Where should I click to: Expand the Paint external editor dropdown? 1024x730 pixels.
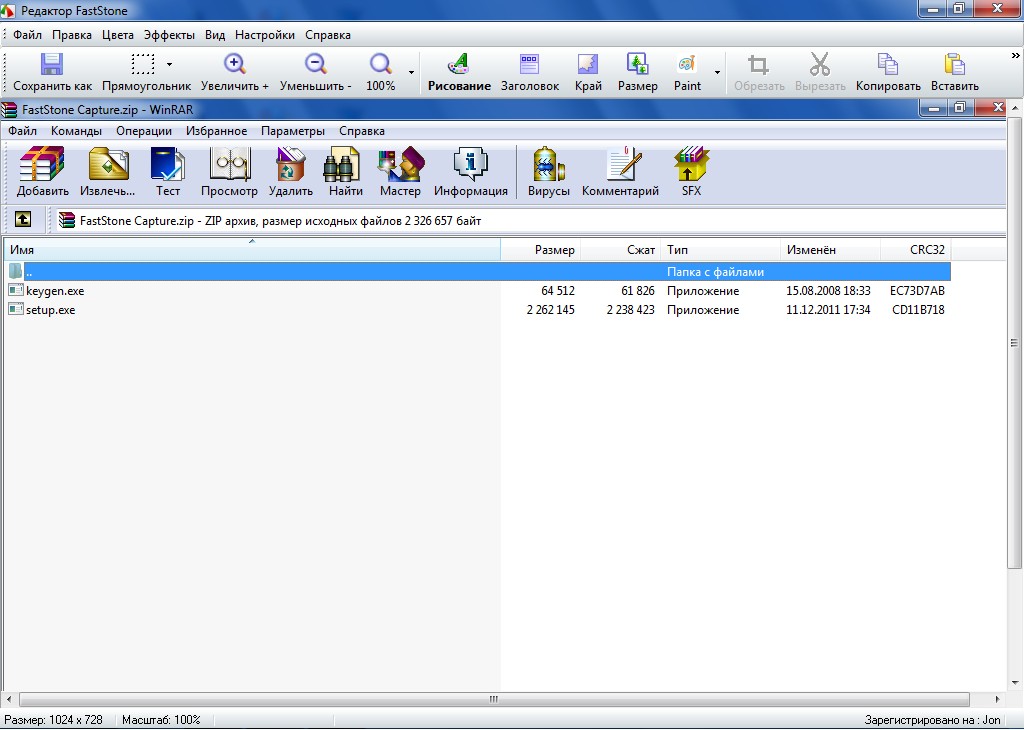[718, 72]
